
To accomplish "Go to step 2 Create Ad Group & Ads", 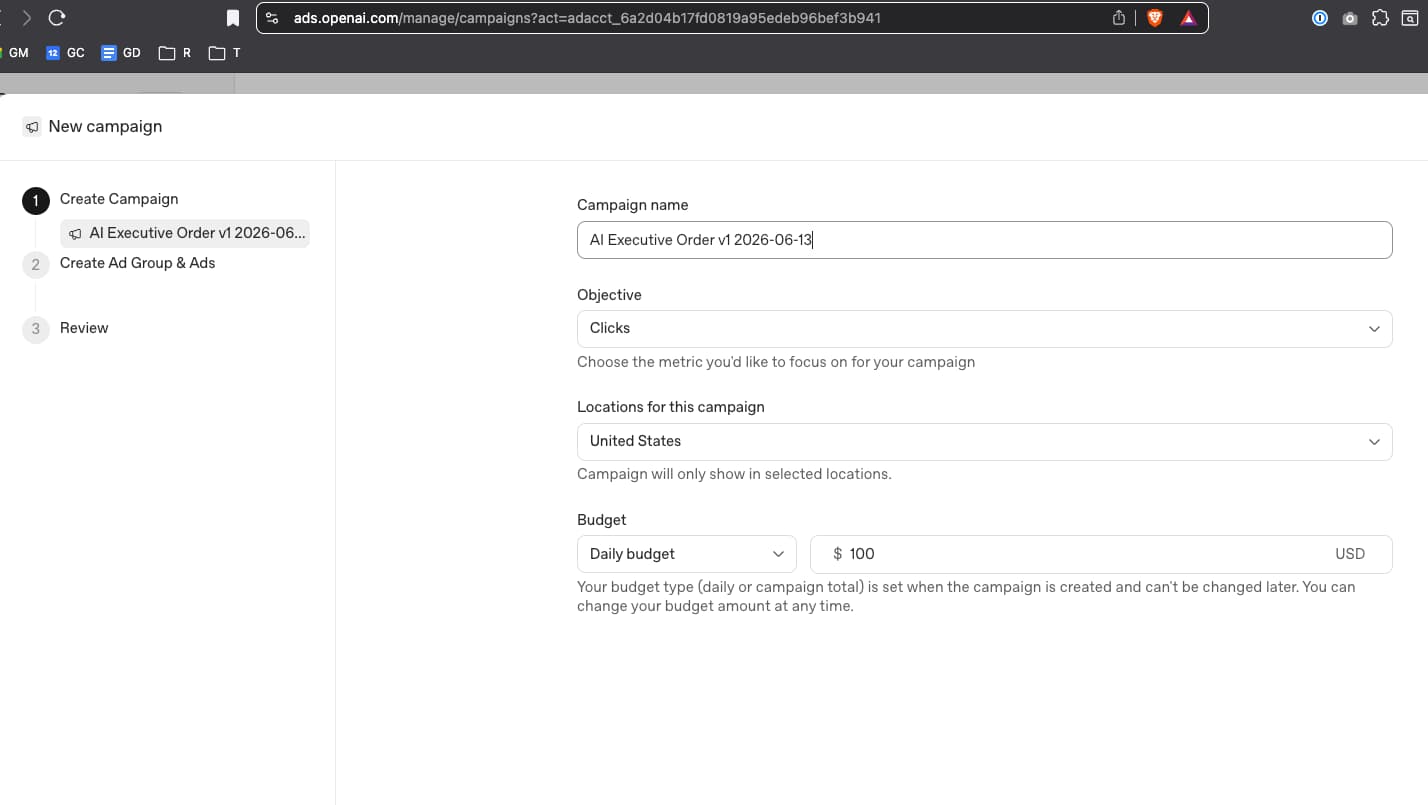I will (137, 263).
